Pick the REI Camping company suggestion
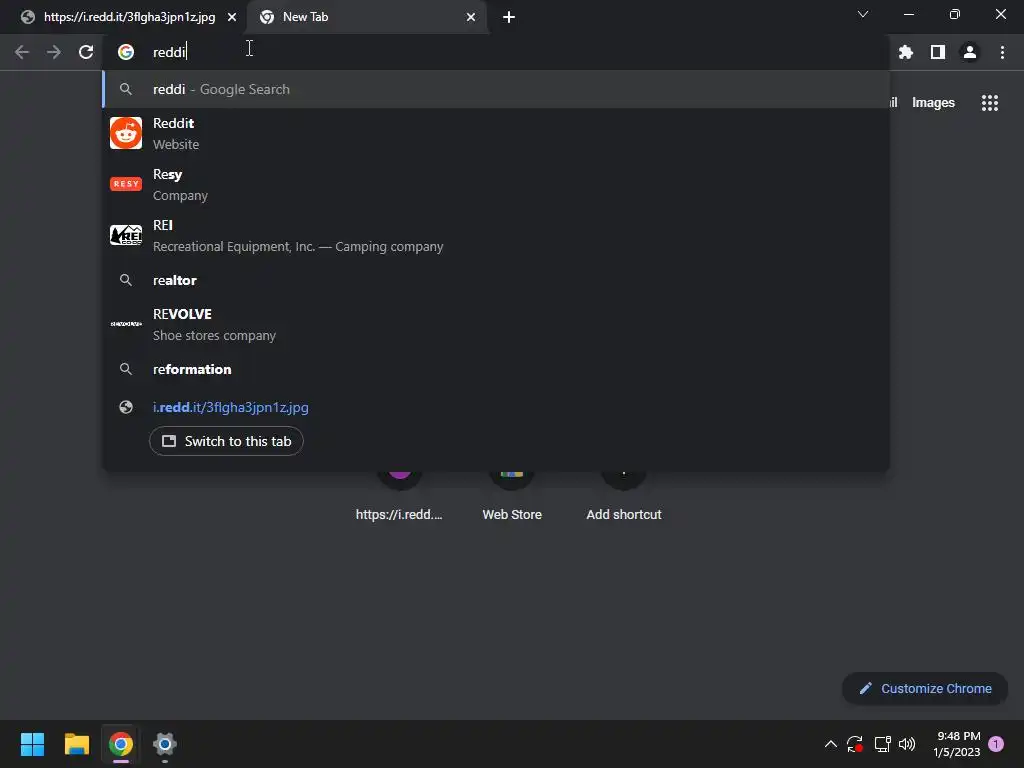The image size is (1024, 768). 496,235
